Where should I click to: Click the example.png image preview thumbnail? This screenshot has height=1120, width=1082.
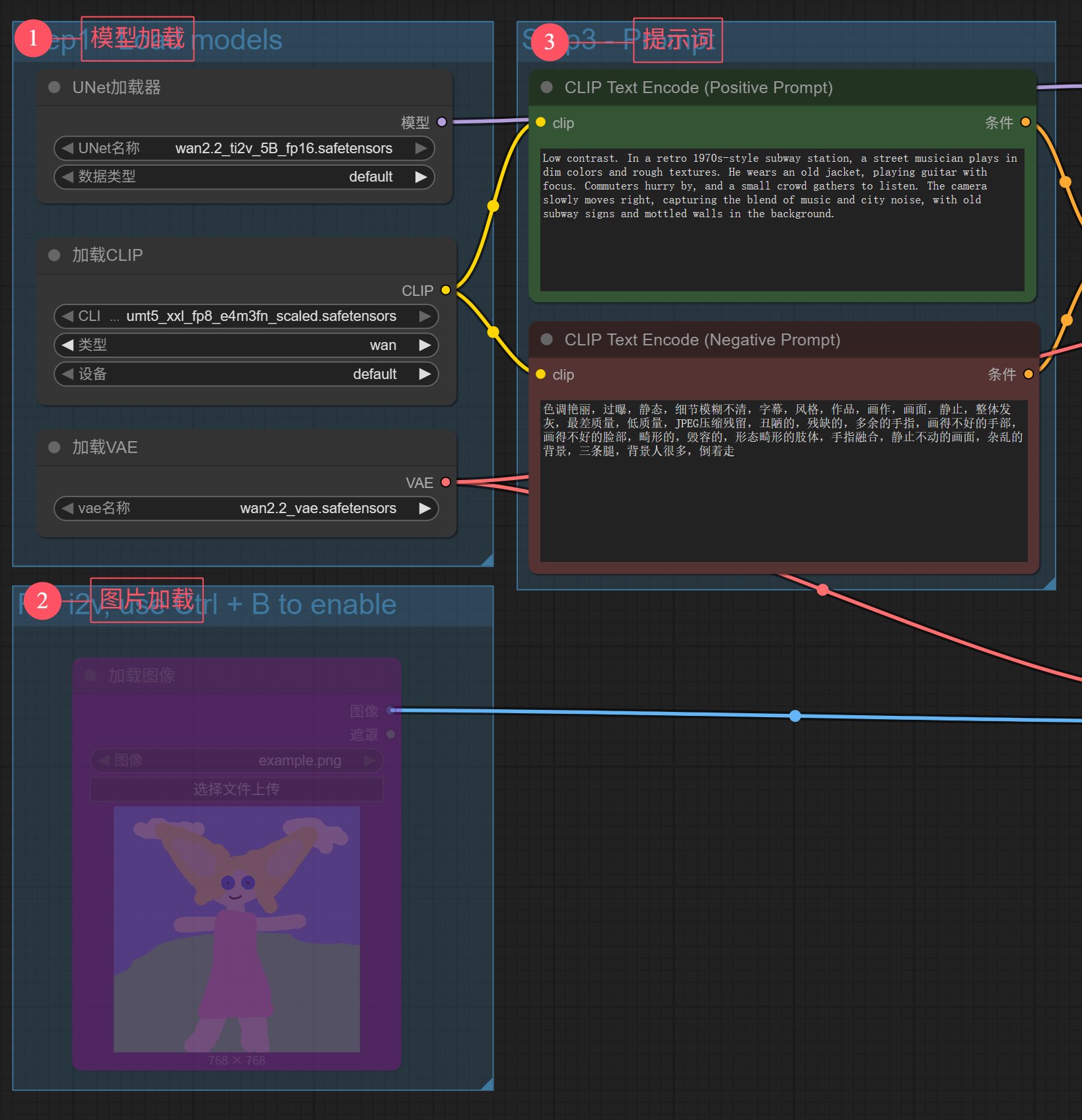[236, 928]
